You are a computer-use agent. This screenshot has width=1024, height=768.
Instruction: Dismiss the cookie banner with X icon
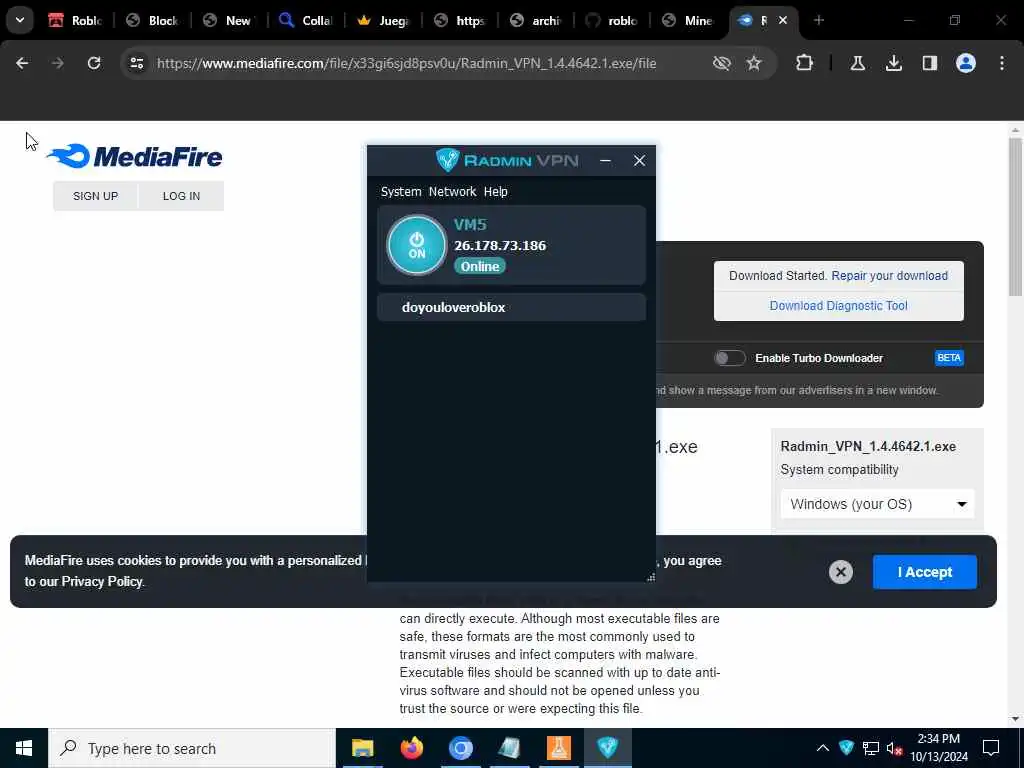(840, 572)
